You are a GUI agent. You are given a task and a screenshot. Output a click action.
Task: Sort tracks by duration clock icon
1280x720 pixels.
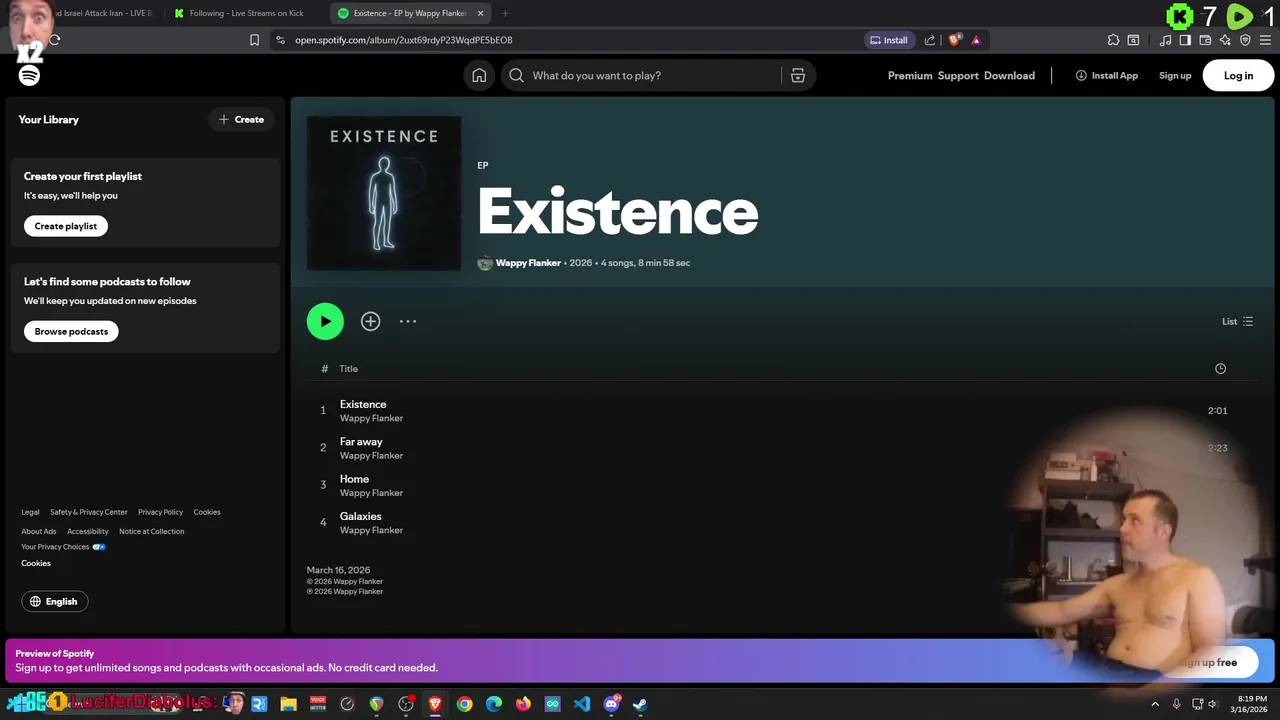(x=1220, y=369)
